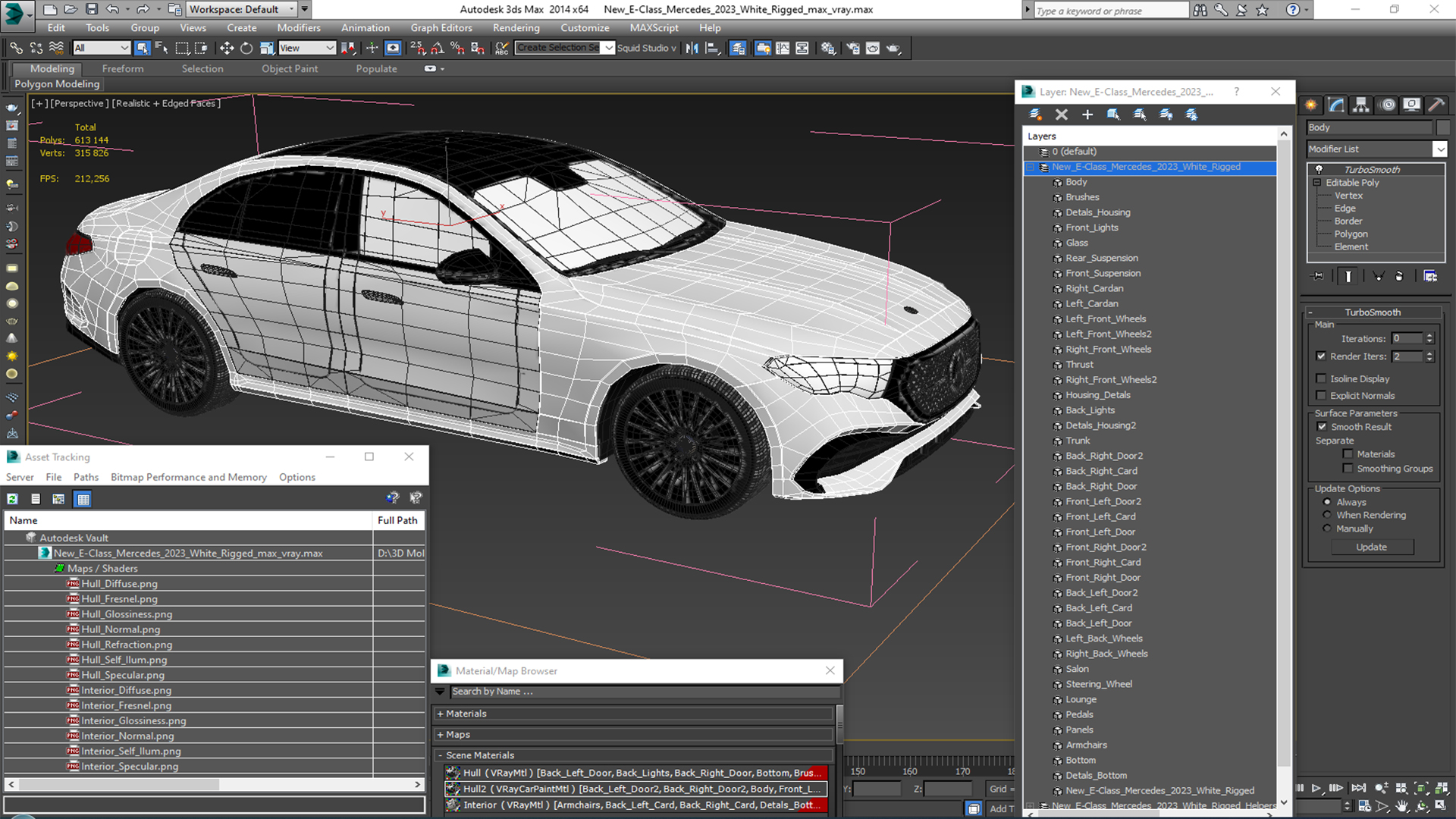
Task: Open the Modifiers menu
Action: click(x=299, y=28)
